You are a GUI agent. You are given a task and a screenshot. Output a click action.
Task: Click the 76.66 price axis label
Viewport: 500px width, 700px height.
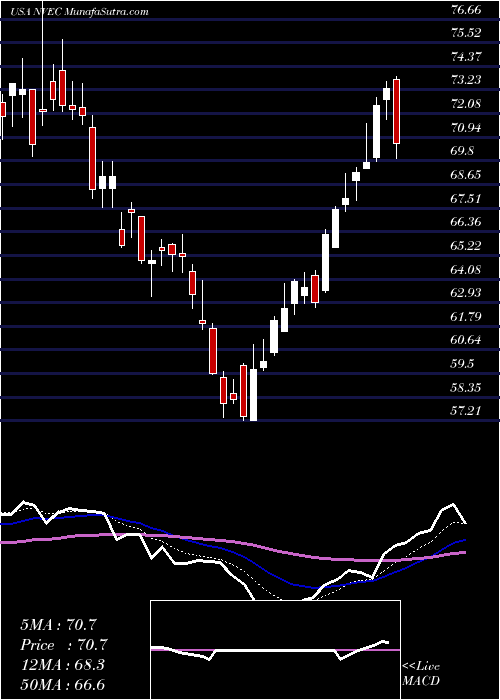tap(466, 9)
